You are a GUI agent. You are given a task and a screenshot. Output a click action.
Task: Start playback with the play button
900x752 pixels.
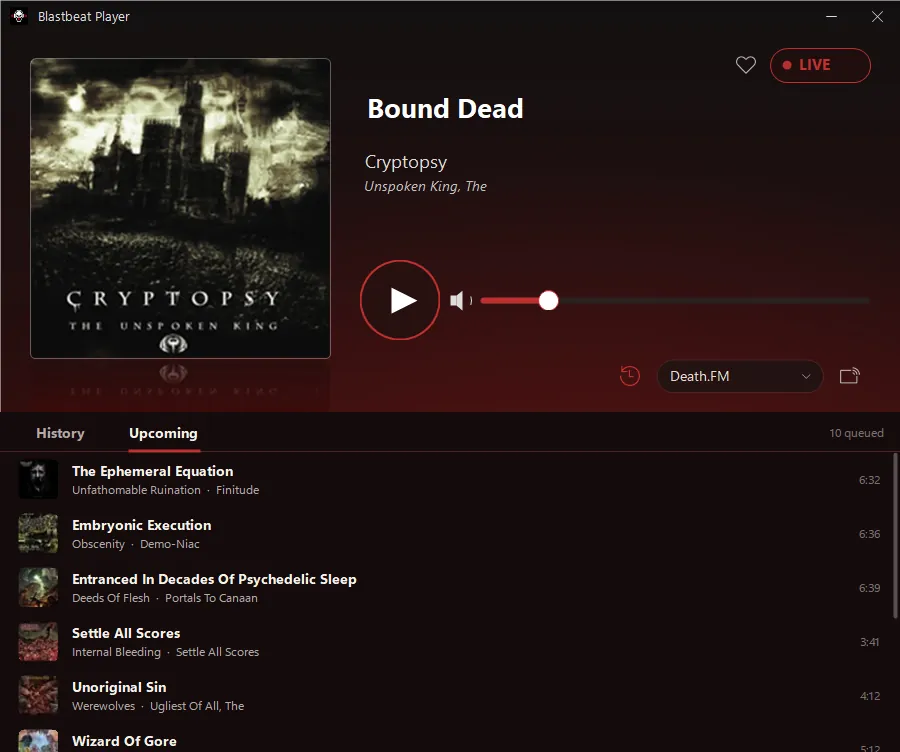(x=400, y=300)
